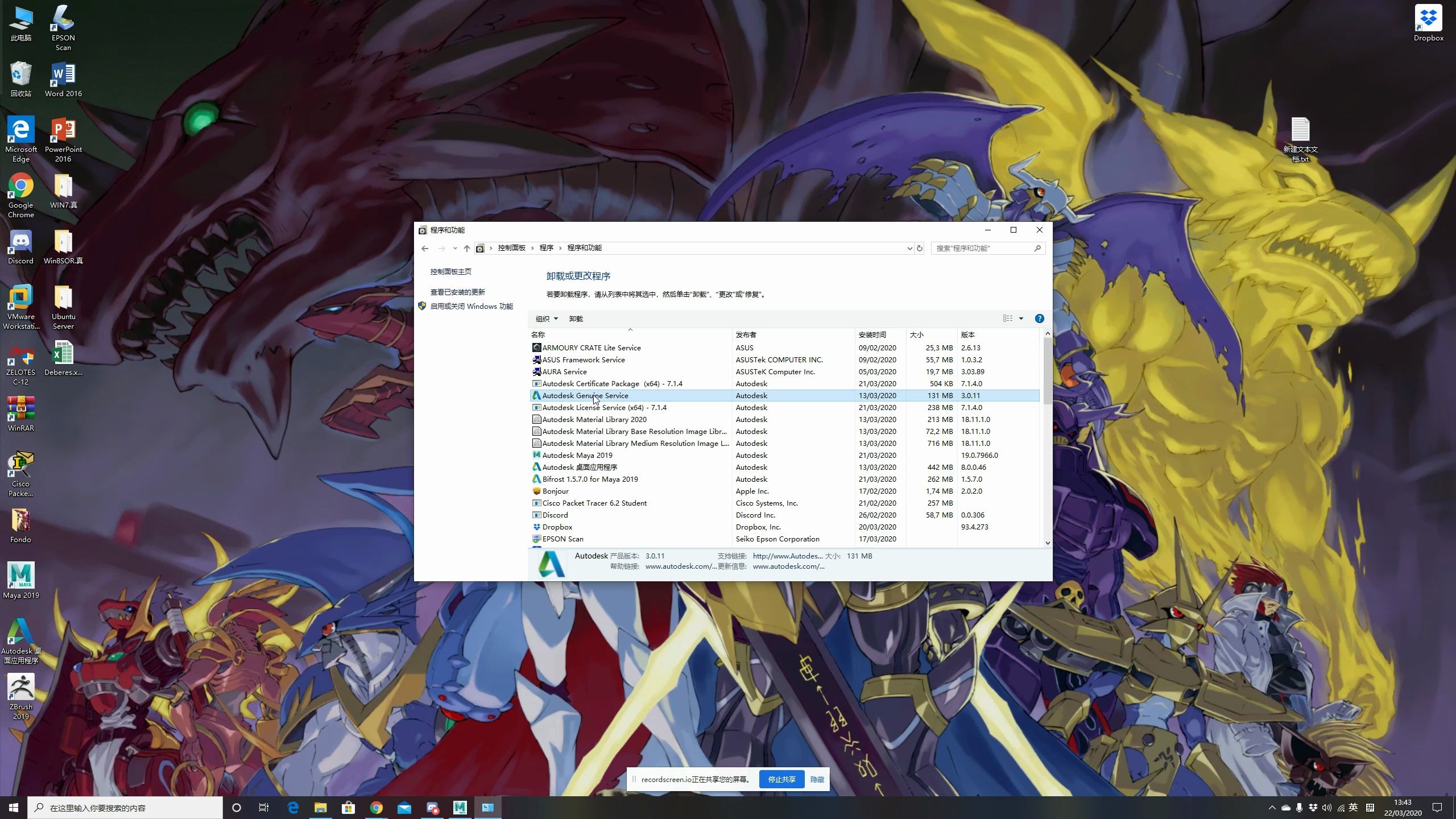Click 停止共享 in the screen sharing banner
The image size is (1456, 819).
(781, 779)
